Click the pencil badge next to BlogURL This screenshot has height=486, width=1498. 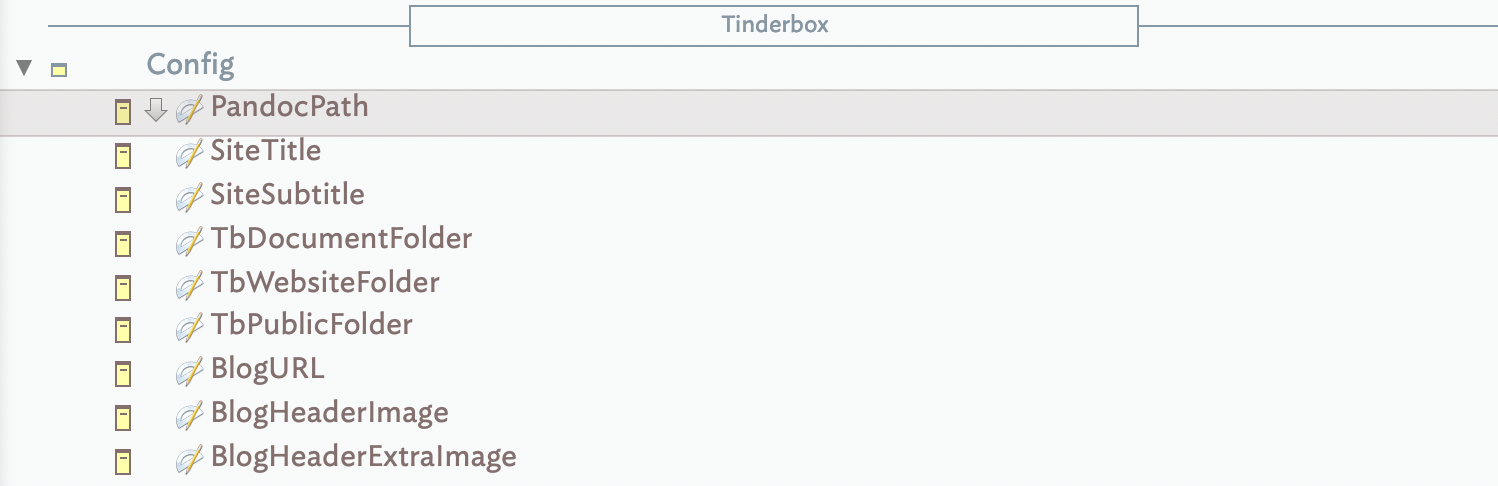click(x=189, y=372)
